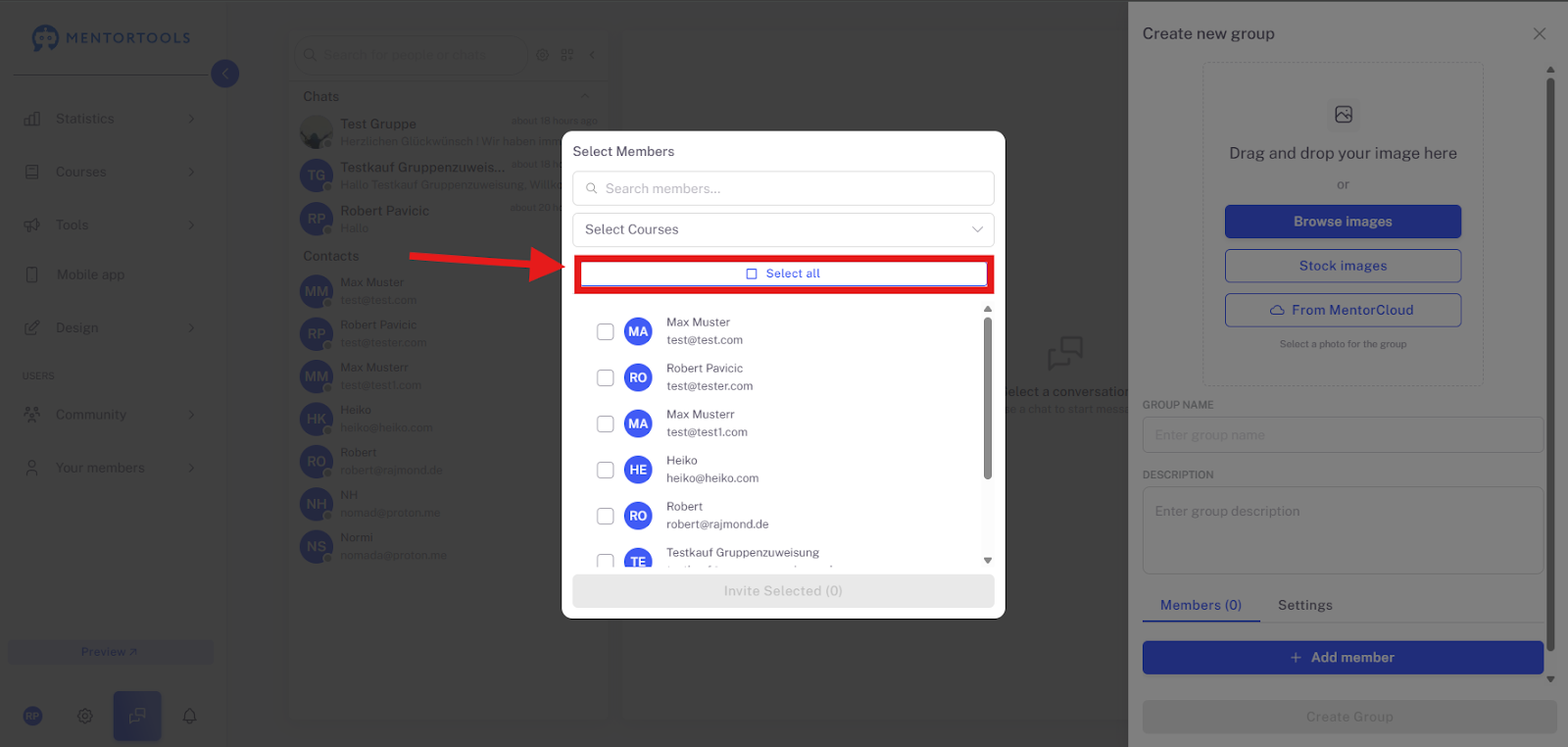
Task: Check the box for Testkauf Gruppenzuweisung
Action: (x=606, y=561)
